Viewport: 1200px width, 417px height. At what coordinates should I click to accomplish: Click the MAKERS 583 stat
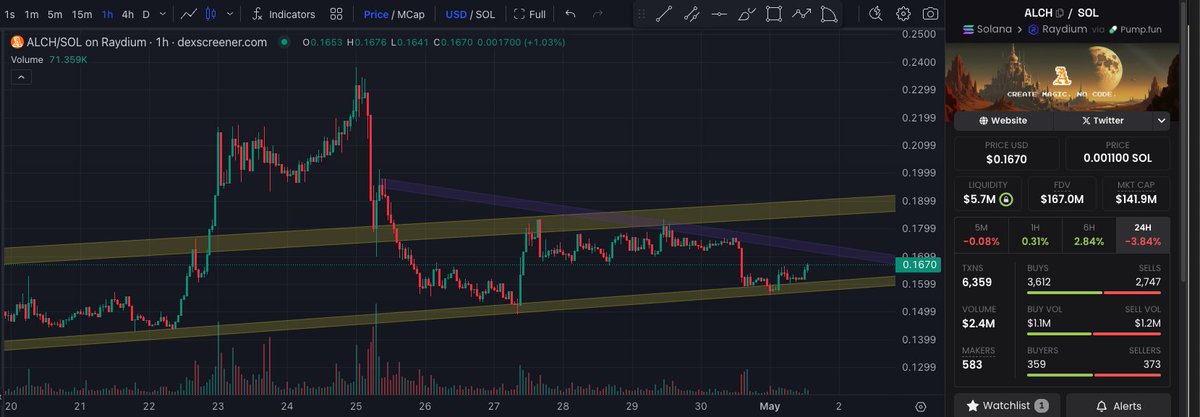[x=980, y=357]
